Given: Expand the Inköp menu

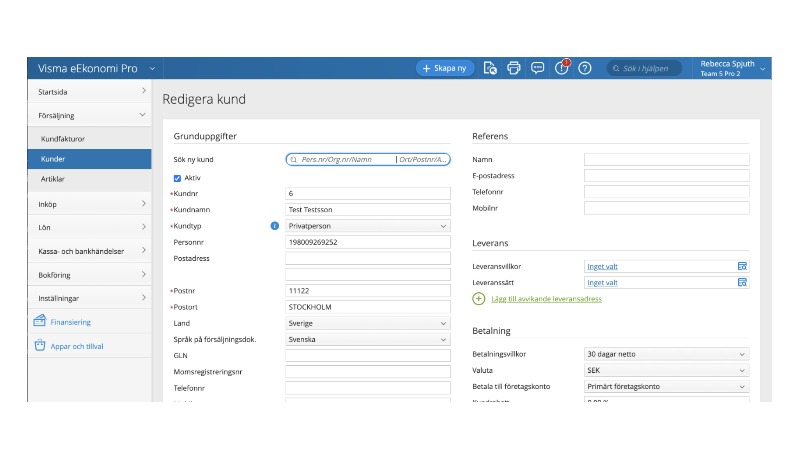Looking at the screenshot, I should [x=90, y=204].
